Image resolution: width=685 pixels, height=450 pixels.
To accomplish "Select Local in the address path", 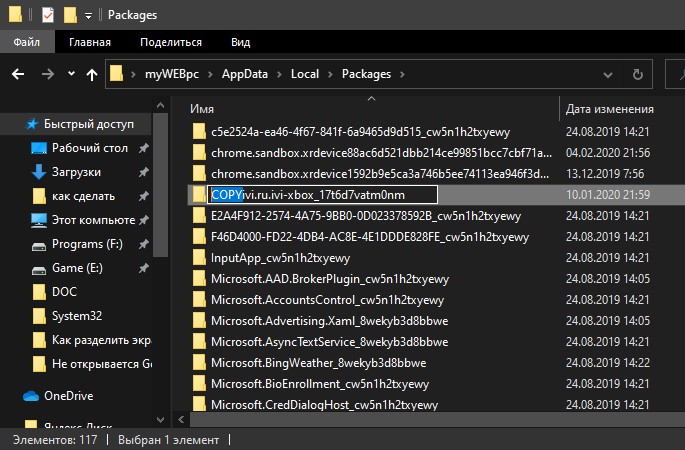I will pyautogui.click(x=305, y=74).
